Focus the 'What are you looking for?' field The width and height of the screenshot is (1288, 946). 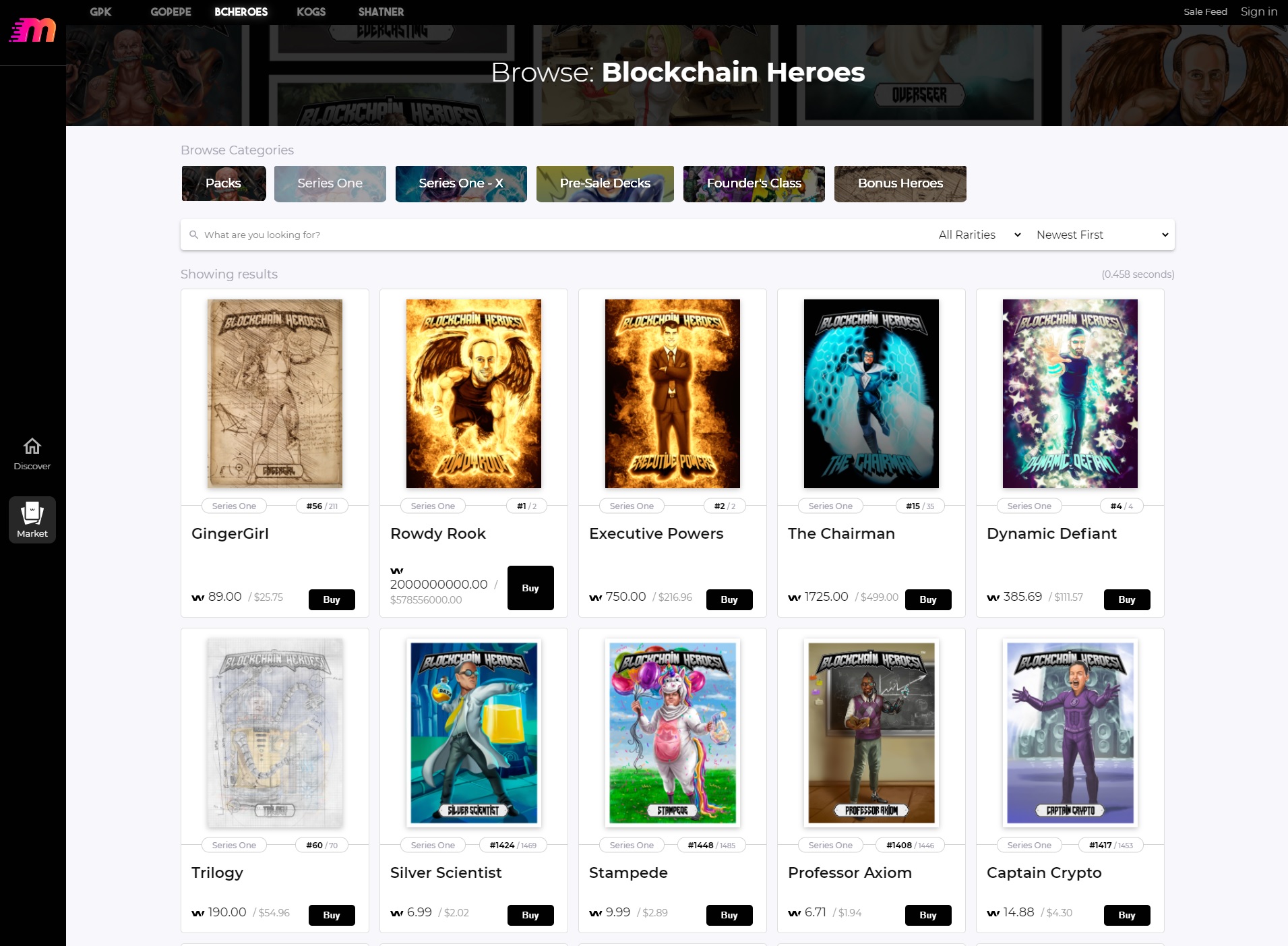559,235
